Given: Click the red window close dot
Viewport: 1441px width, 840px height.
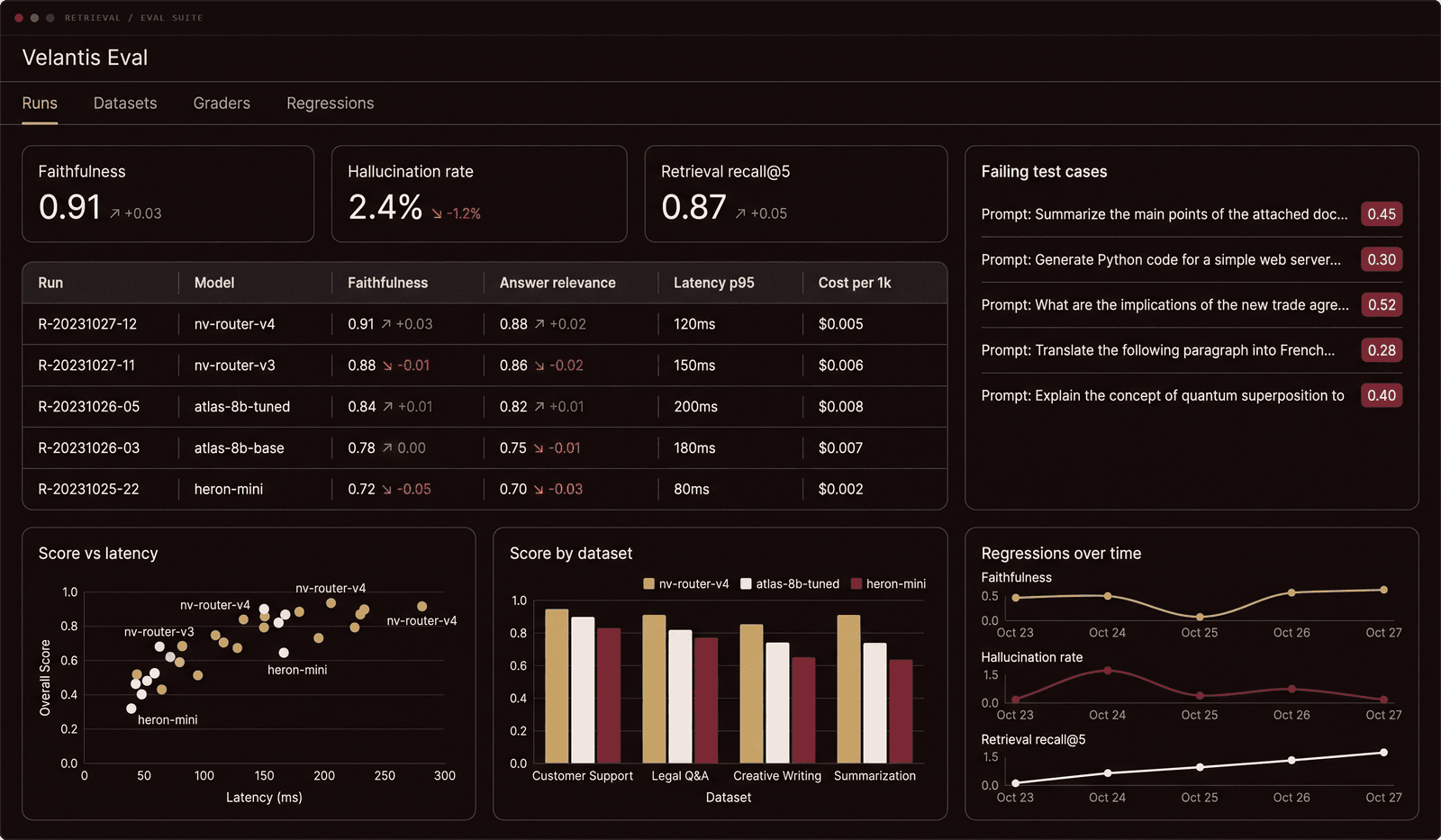Looking at the screenshot, I should 19,18.
